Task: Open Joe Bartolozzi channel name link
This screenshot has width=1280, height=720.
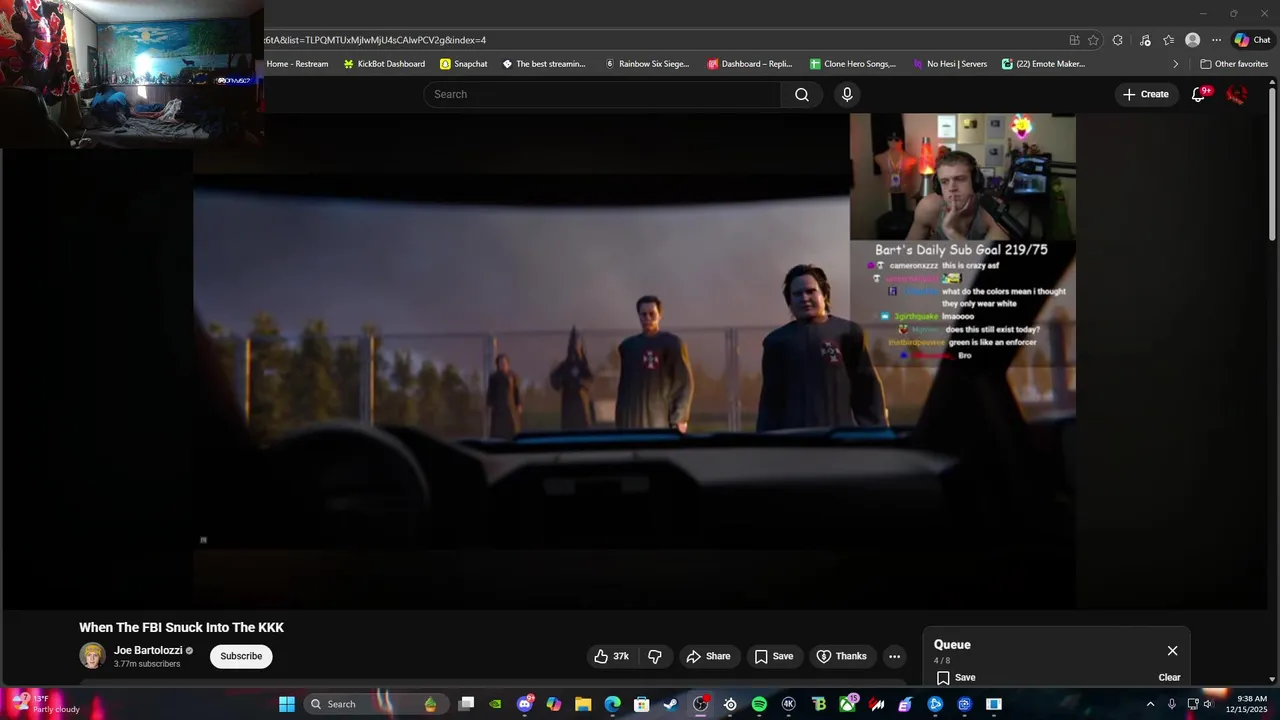Action: (148, 650)
